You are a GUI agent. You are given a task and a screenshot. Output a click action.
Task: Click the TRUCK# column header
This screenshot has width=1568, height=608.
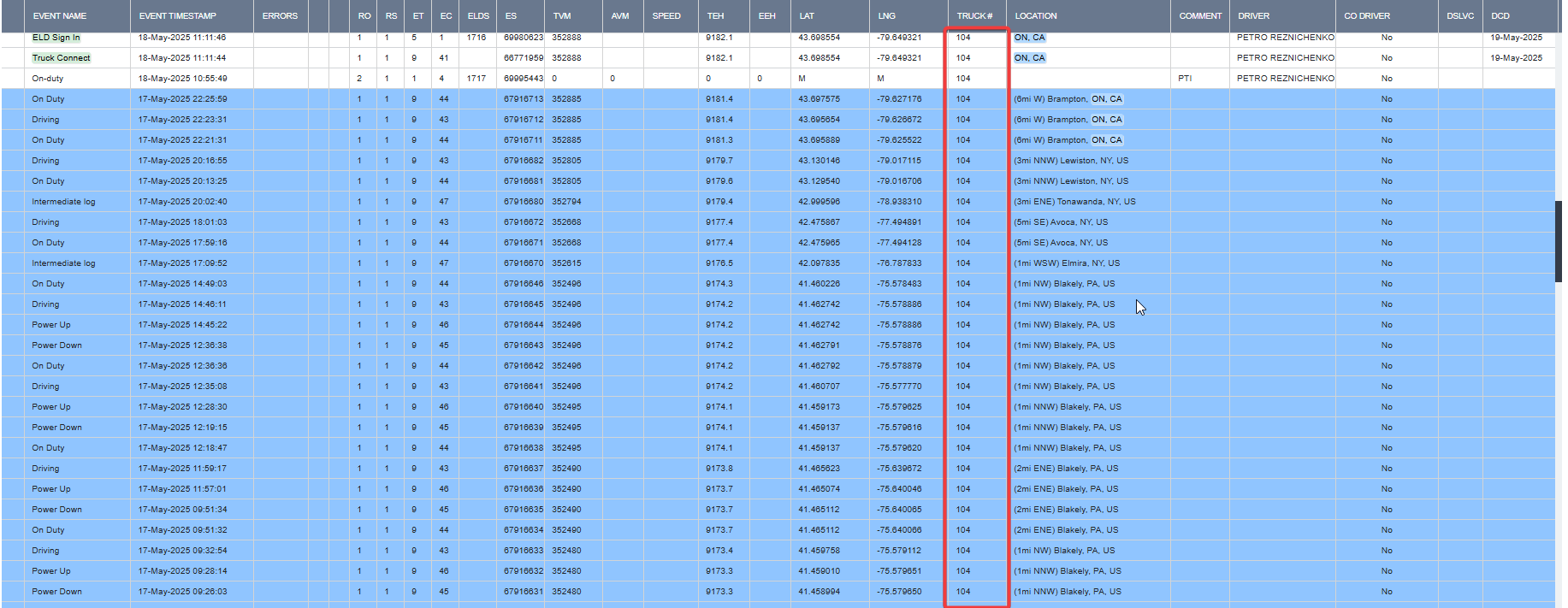pyautogui.click(x=974, y=16)
